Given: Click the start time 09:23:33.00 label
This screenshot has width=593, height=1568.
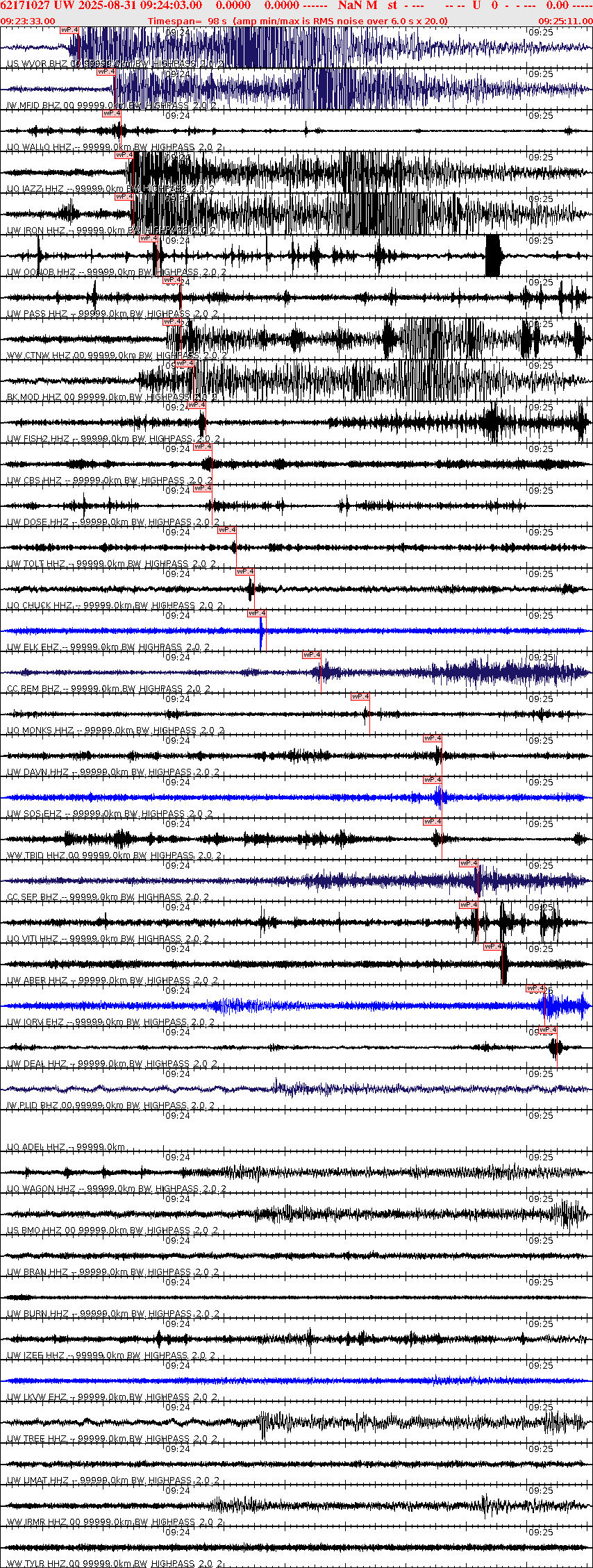Looking at the screenshot, I should coord(28,21).
